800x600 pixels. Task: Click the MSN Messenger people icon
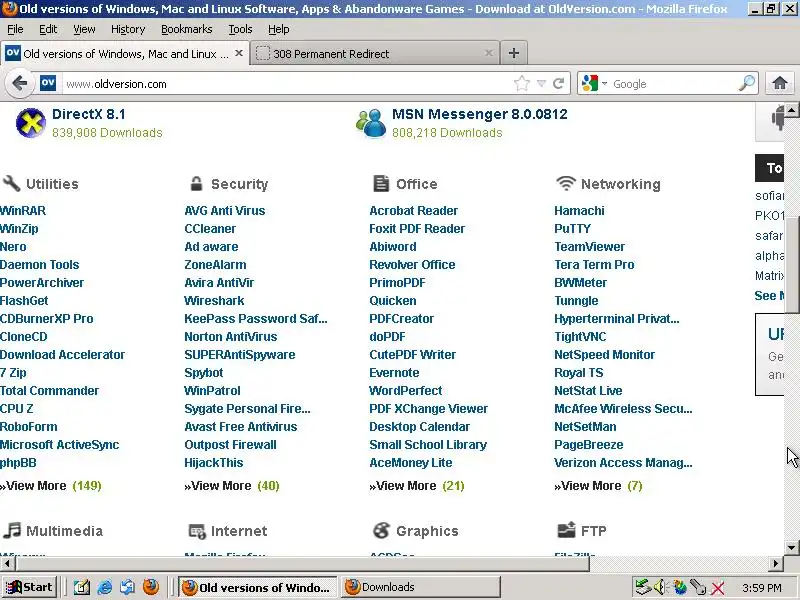[x=371, y=123]
